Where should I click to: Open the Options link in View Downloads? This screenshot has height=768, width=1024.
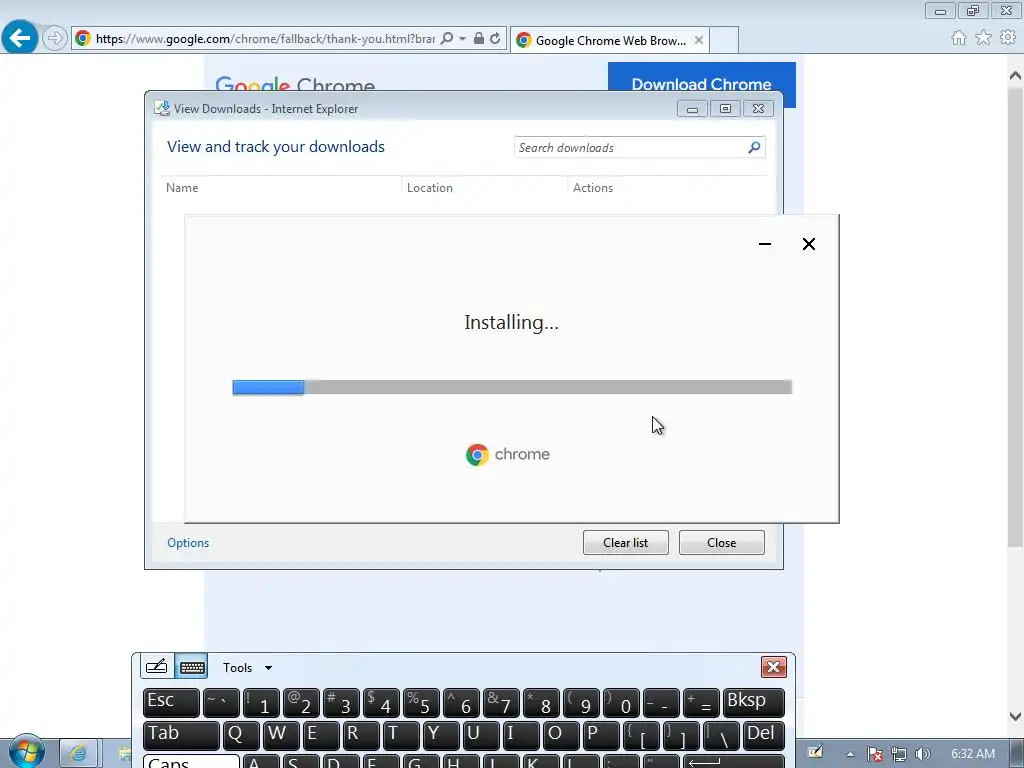[188, 543]
